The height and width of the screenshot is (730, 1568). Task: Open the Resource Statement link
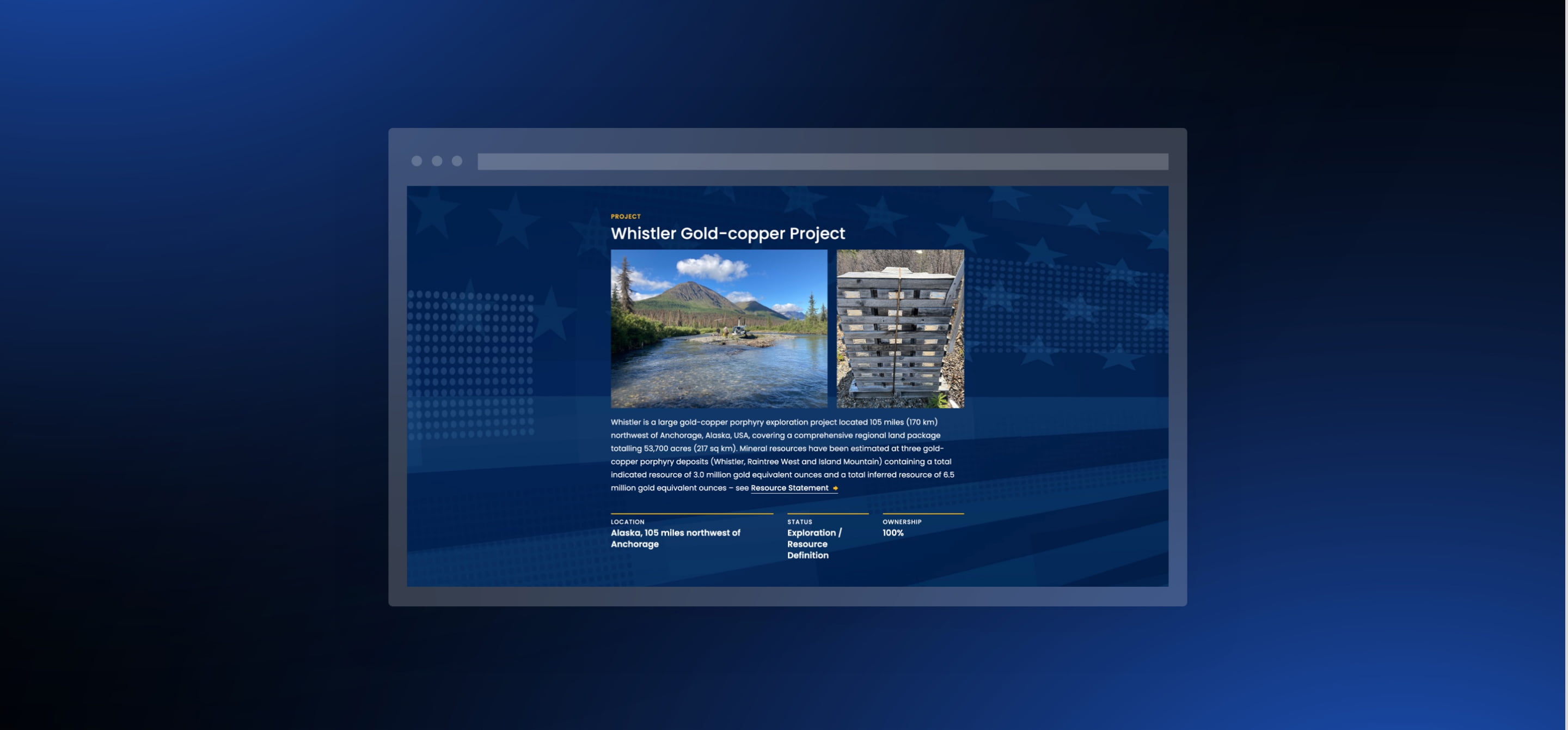[794, 488]
